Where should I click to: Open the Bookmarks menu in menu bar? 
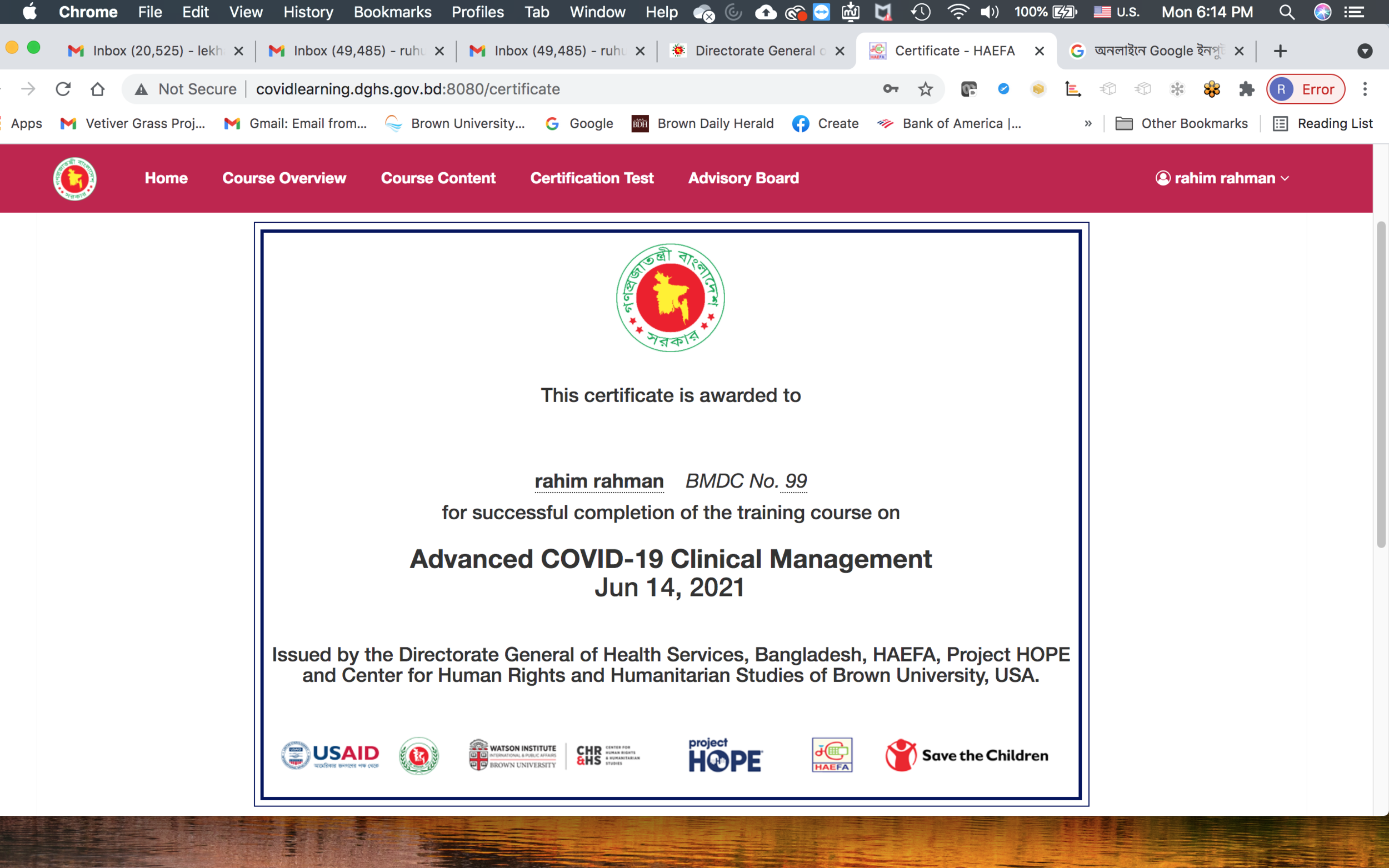(x=393, y=12)
